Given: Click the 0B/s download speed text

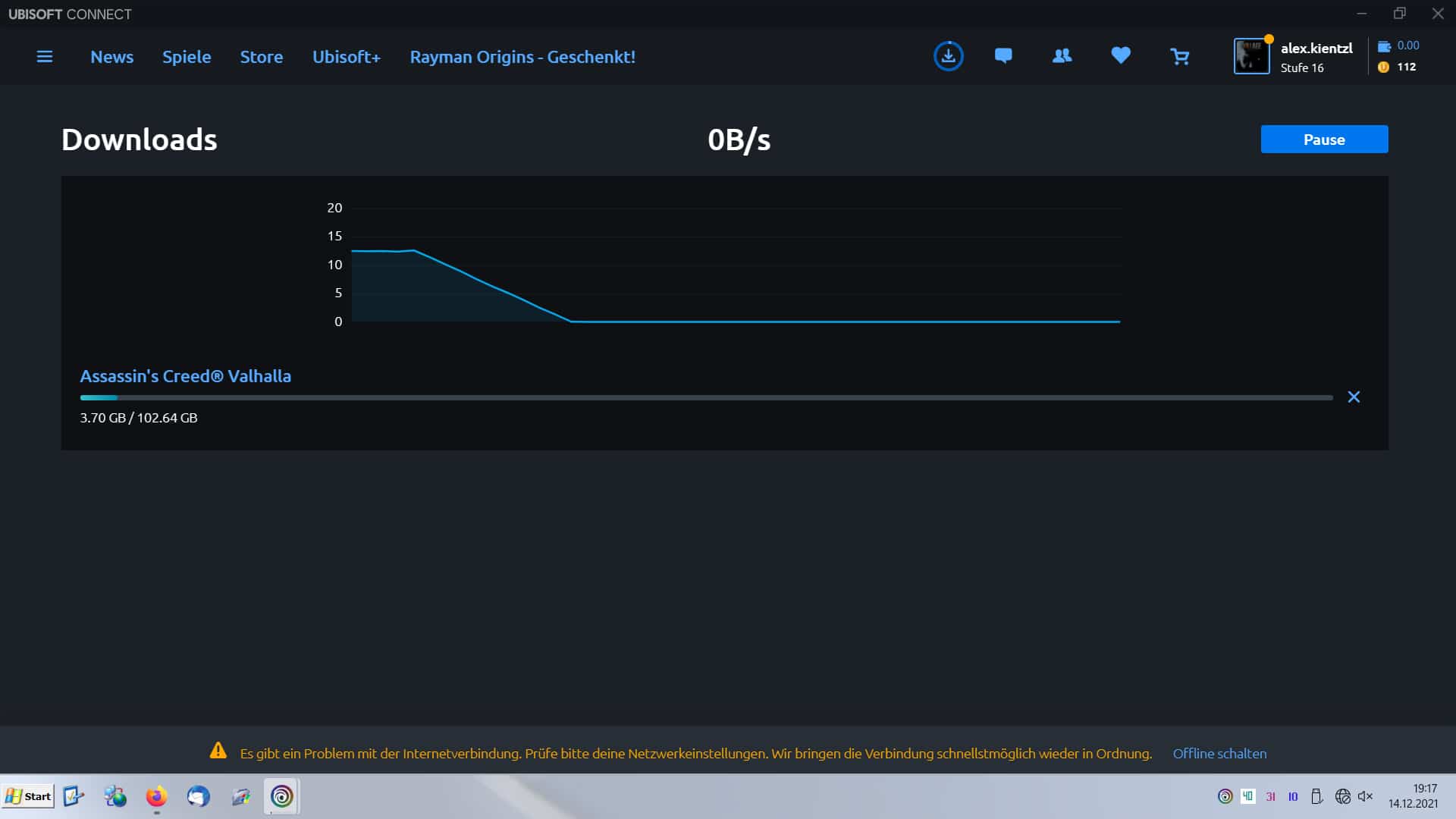Looking at the screenshot, I should pyautogui.click(x=739, y=140).
